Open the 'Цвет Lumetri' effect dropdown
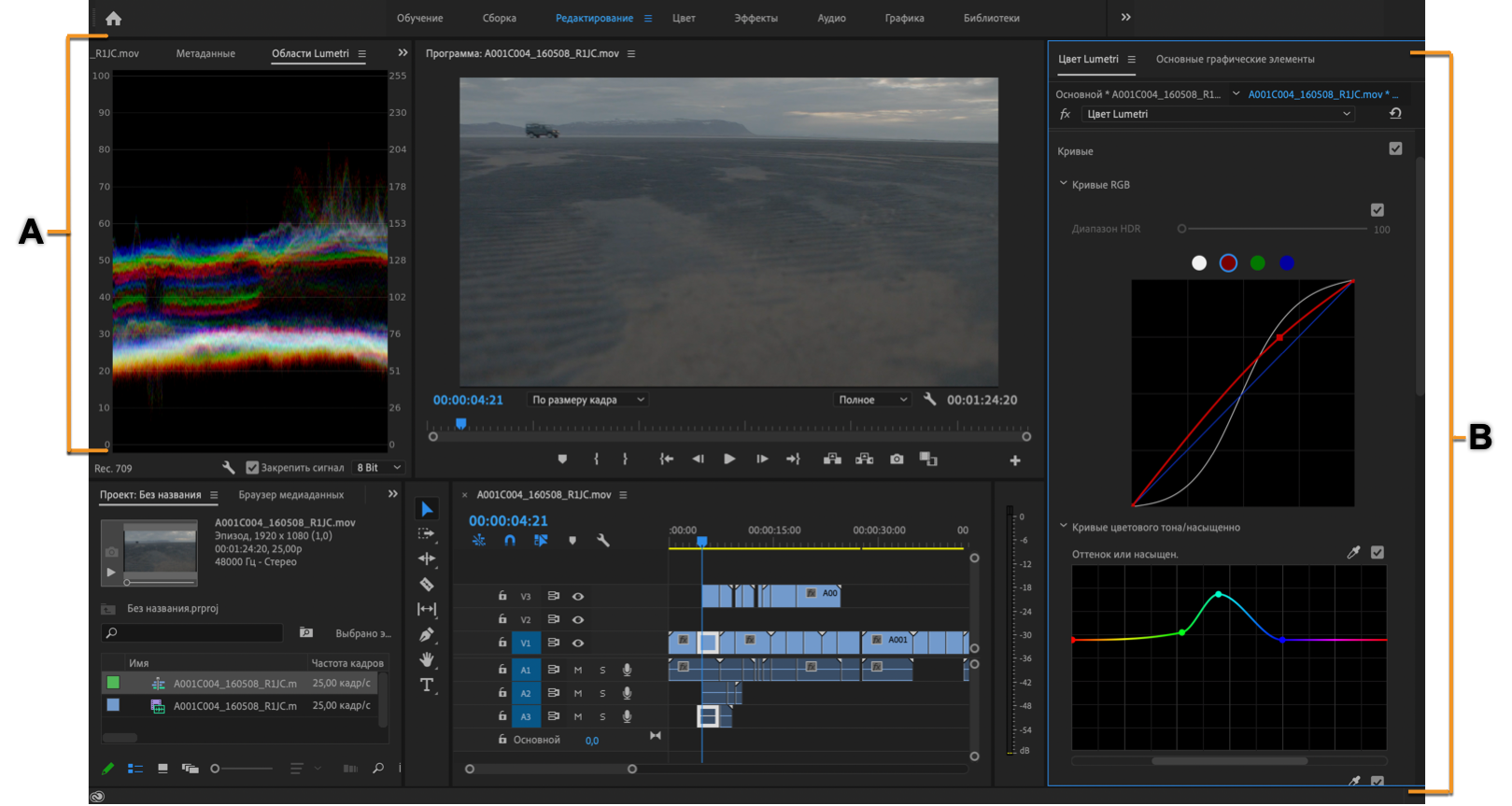Screen dimensions: 1512x806 [x=1219, y=114]
